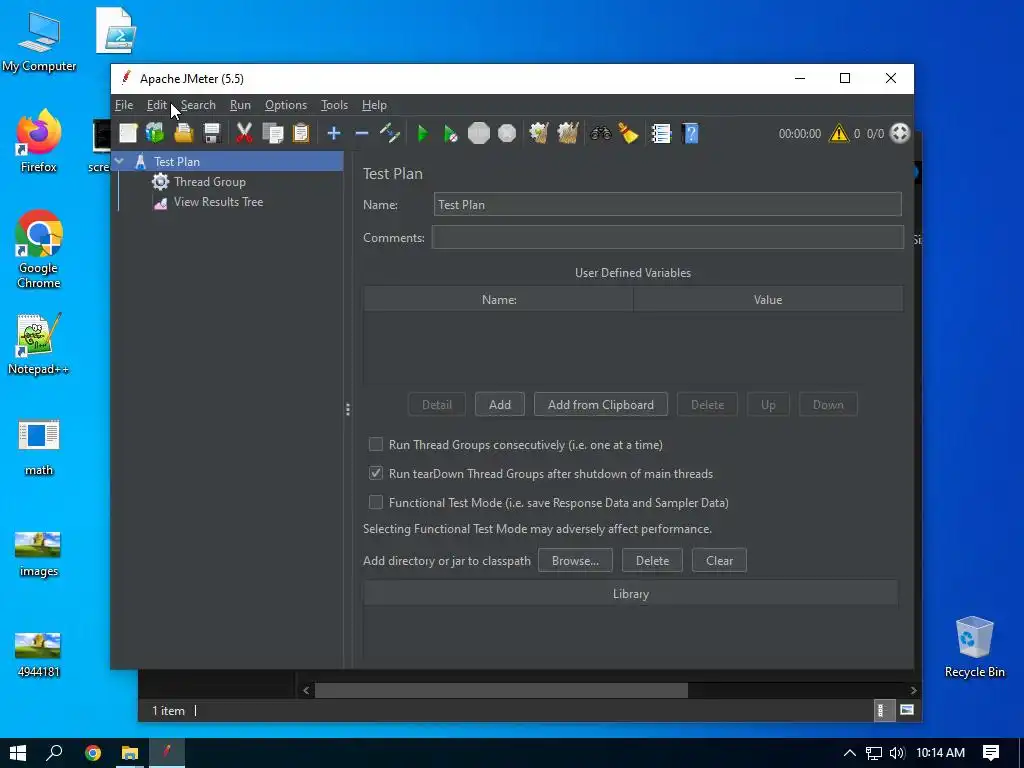Click the Copy toolbar icon

(272, 133)
